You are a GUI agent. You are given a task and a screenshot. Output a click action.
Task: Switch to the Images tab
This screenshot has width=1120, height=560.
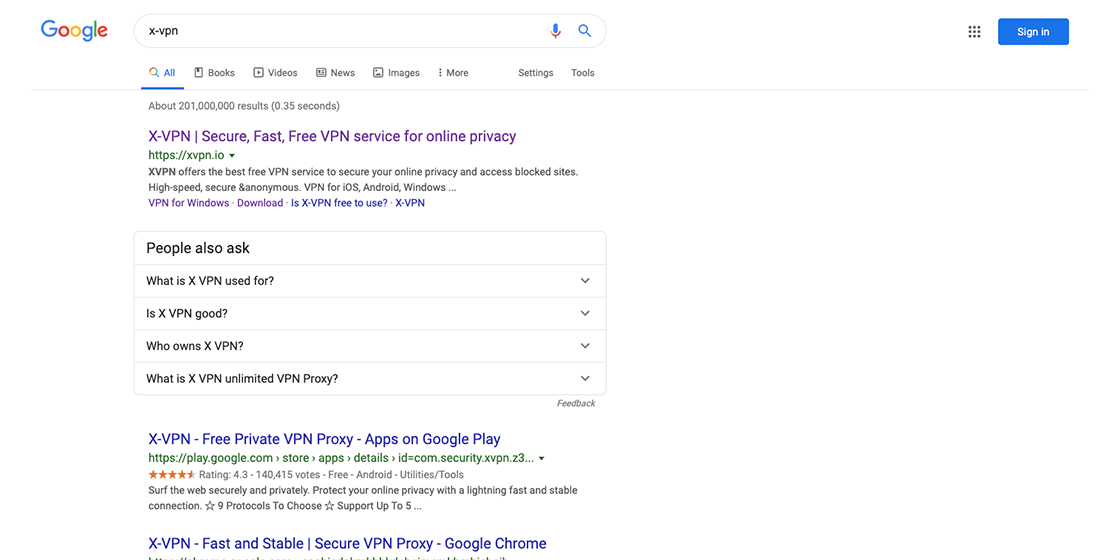396,73
